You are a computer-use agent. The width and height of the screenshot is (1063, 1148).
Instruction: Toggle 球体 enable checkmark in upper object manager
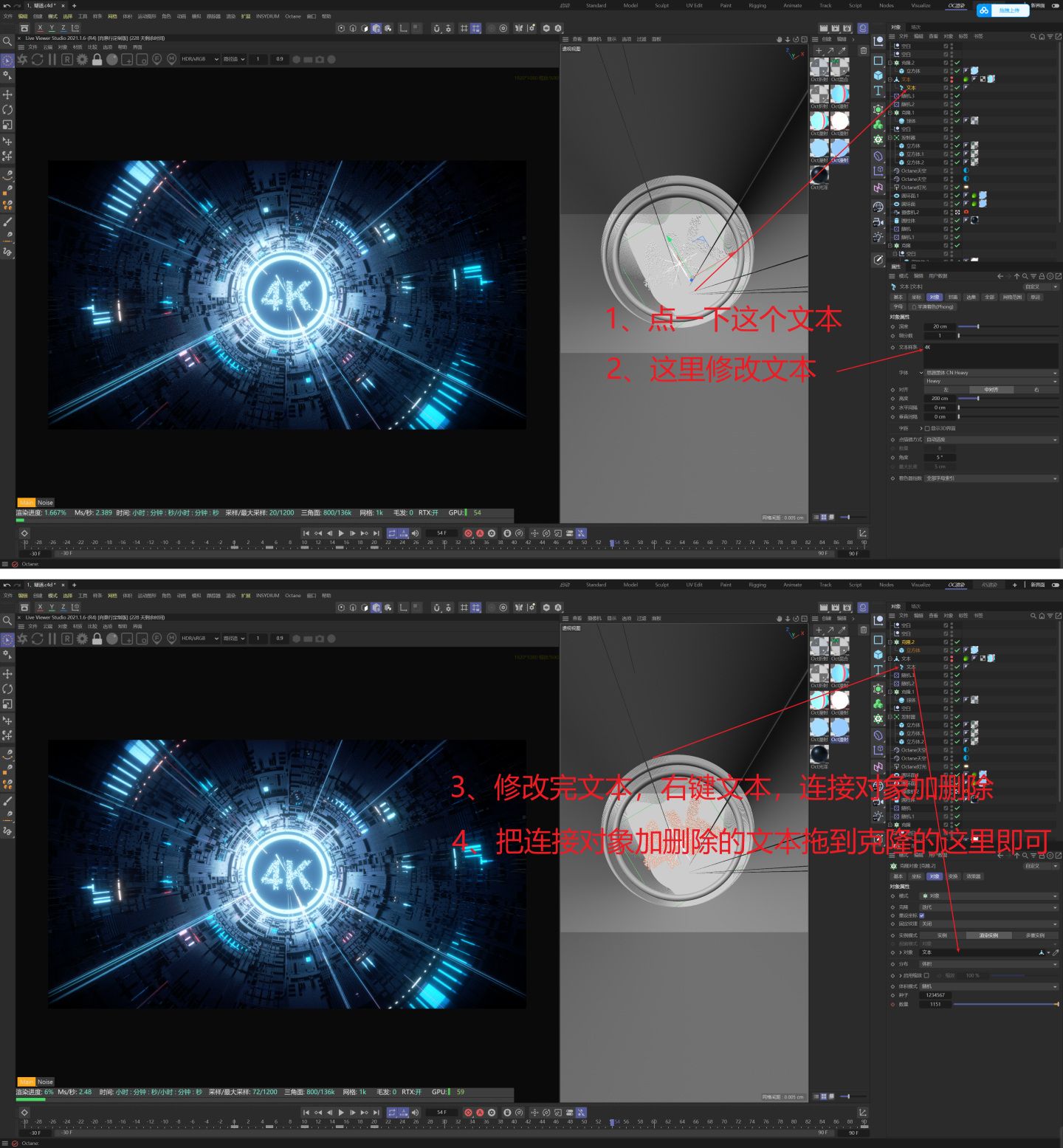(957, 121)
